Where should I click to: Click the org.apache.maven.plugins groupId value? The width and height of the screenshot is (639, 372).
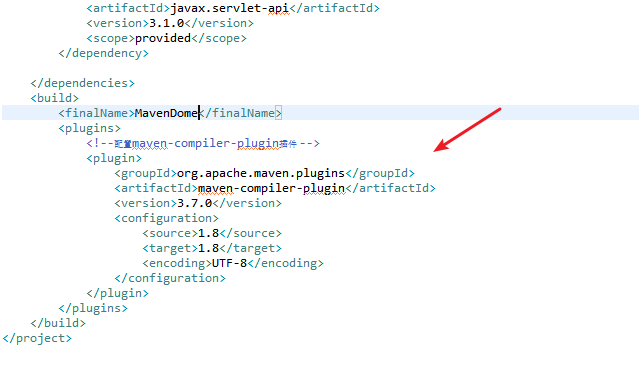[x=261, y=174]
